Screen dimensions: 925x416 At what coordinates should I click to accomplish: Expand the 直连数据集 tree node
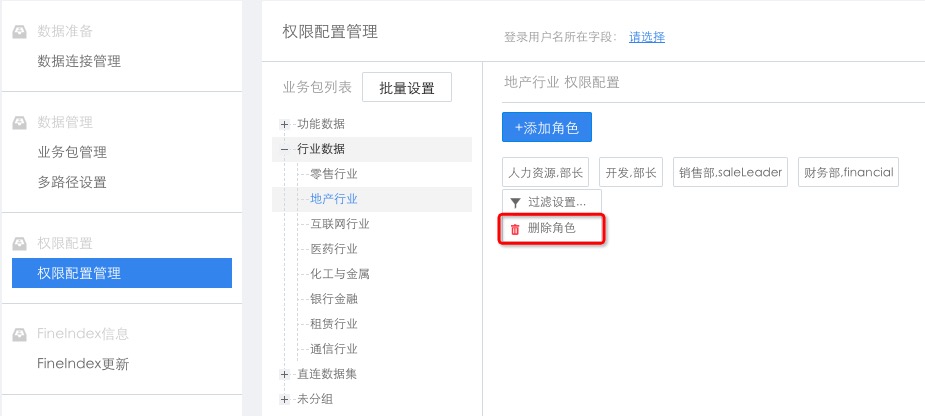point(285,374)
